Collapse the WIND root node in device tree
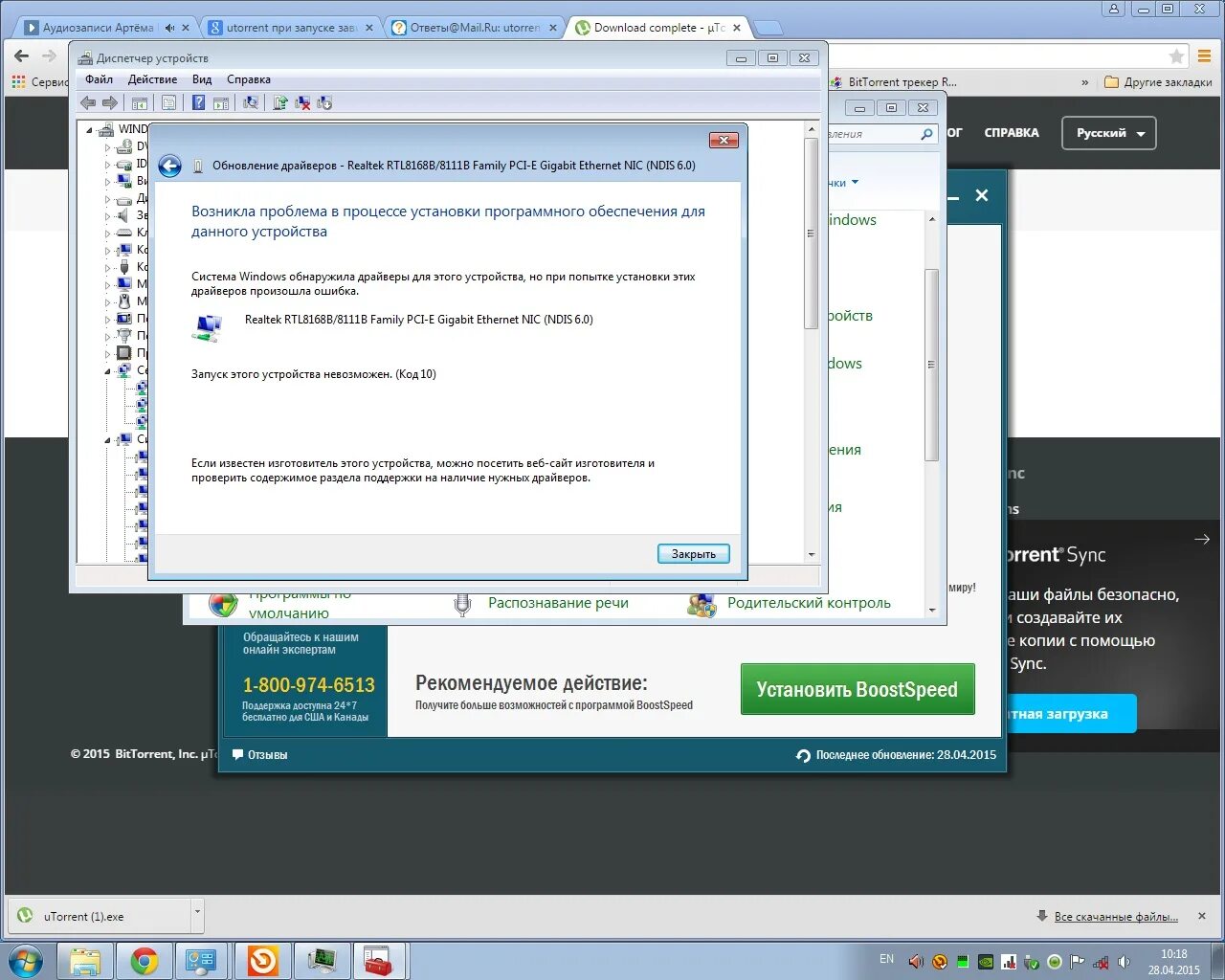The width and height of the screenshot is (1225, 980). [x=90, y=129]
